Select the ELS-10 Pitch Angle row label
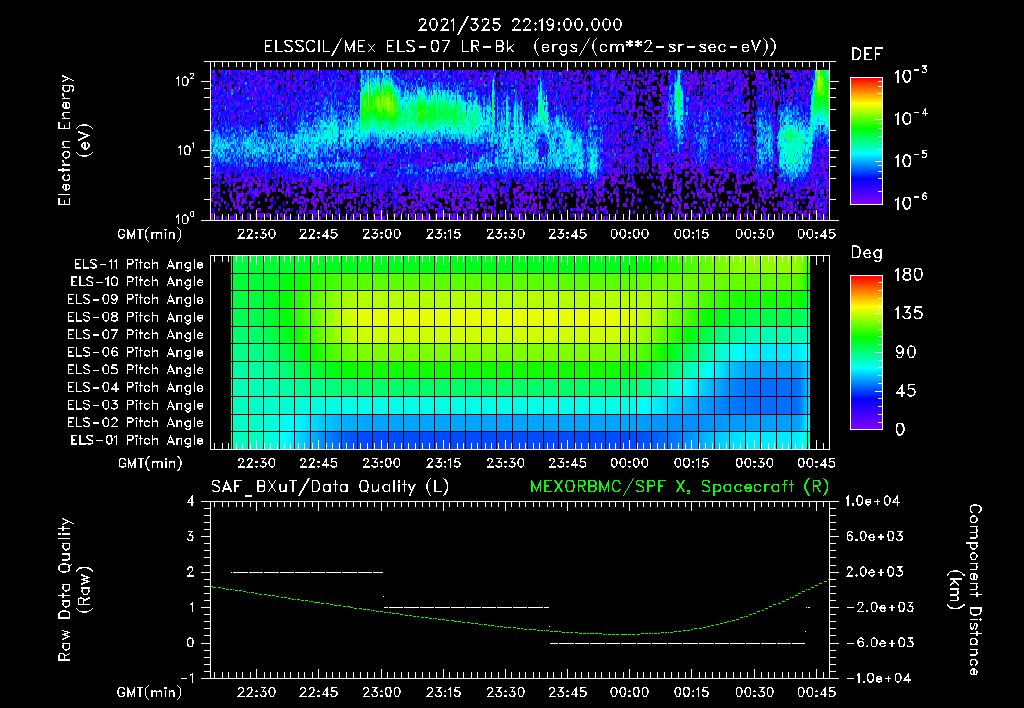Image resolution: width=1024 pixels, height=708 pixels. pos(137,282)
